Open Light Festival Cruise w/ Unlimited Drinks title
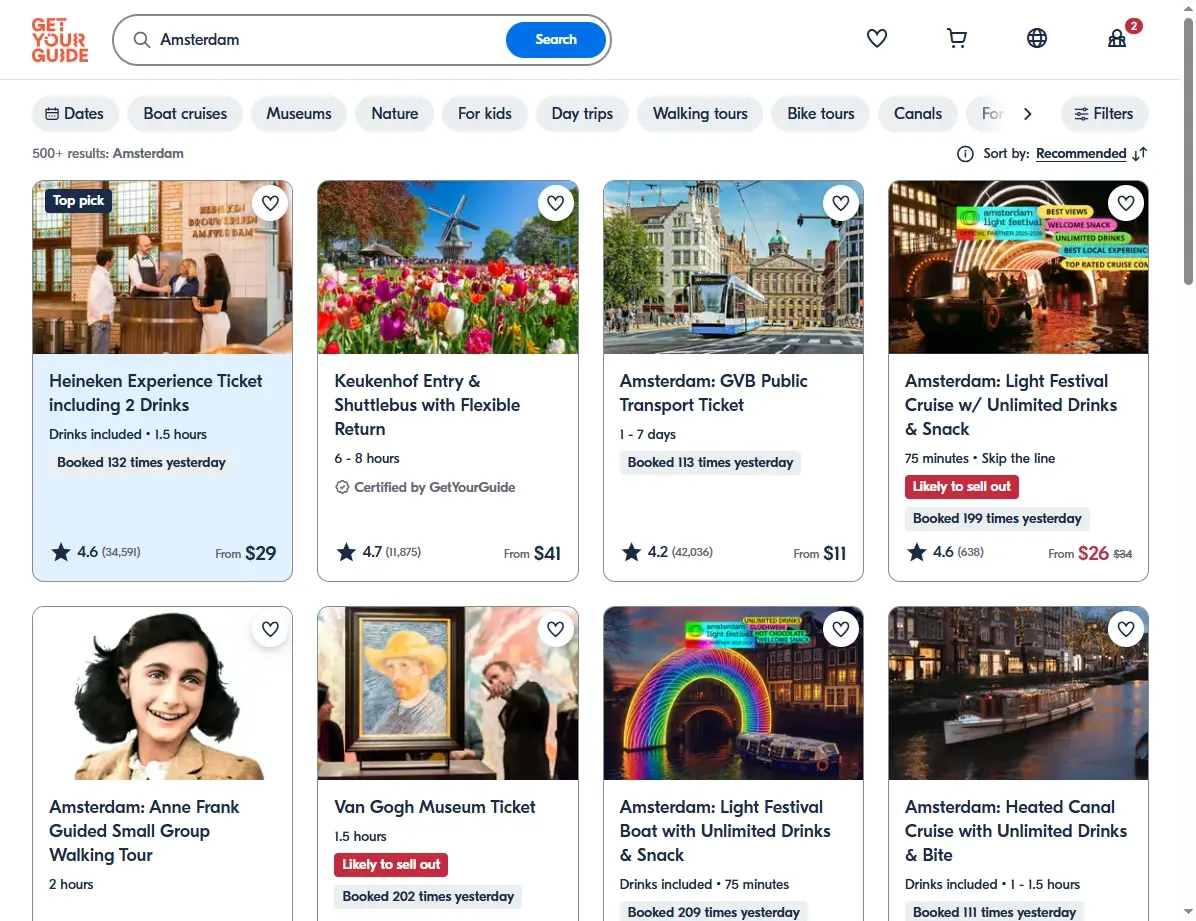 [1011, 405]
